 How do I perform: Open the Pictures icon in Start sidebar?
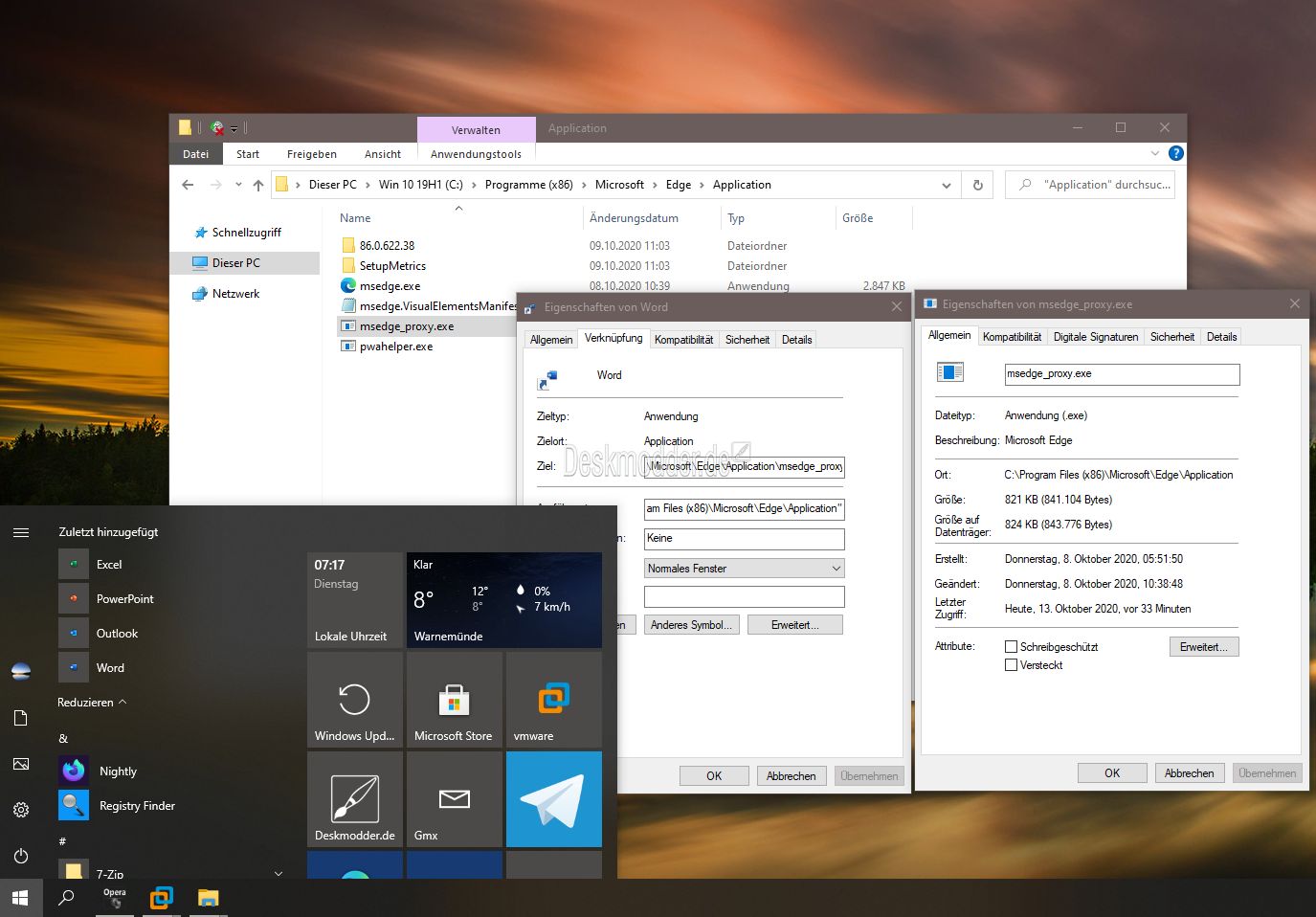tap(21, 764)
